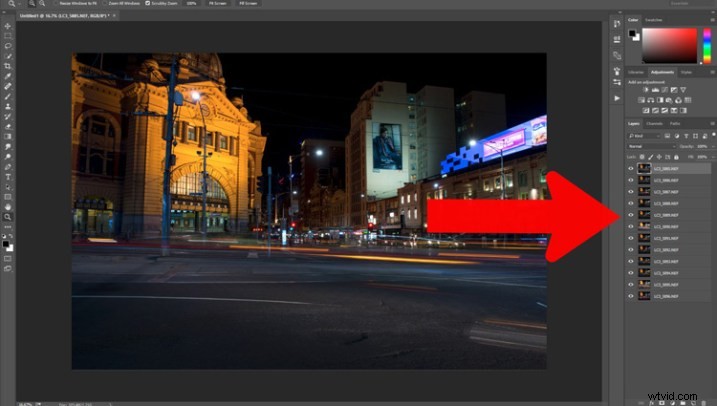
Task: Open the collapsed History panel icon
Action: tap(617, 24)
